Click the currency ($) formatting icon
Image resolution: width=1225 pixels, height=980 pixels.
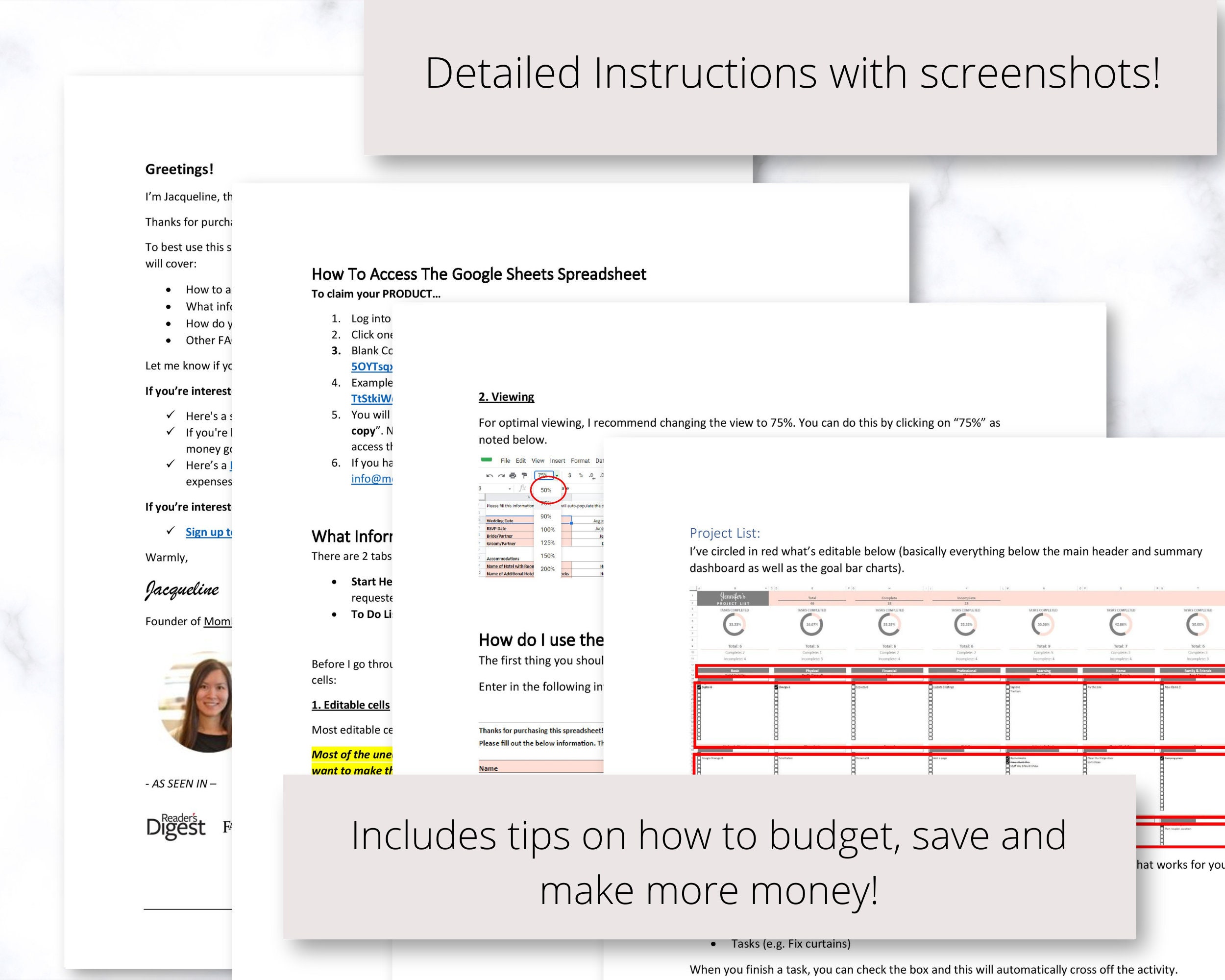pyautogui.click(x=570, y=475)
